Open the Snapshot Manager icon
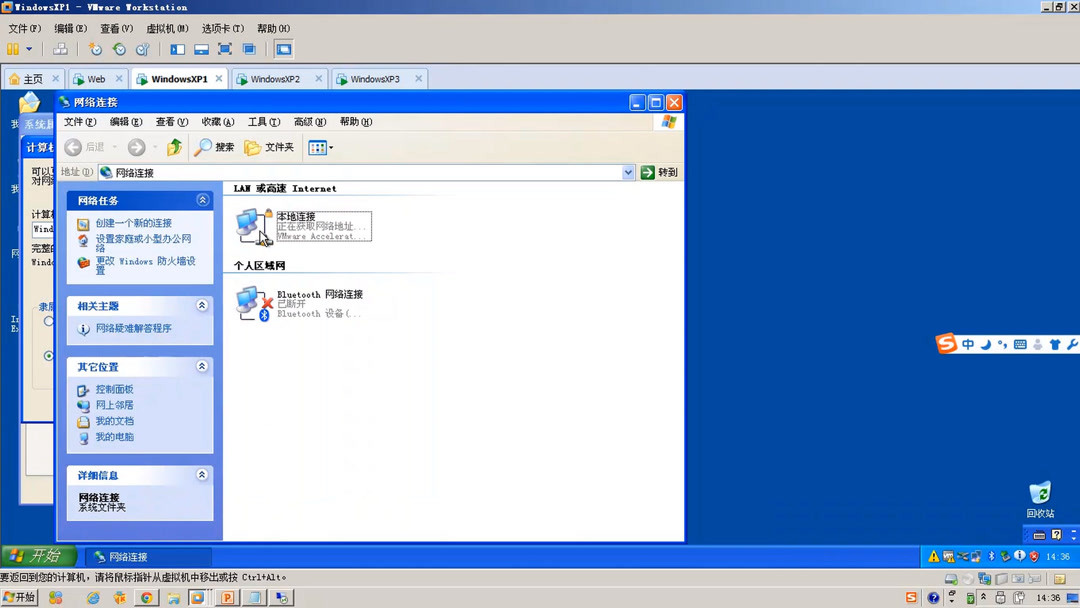The image size is (1080, 608). (143, 48)
